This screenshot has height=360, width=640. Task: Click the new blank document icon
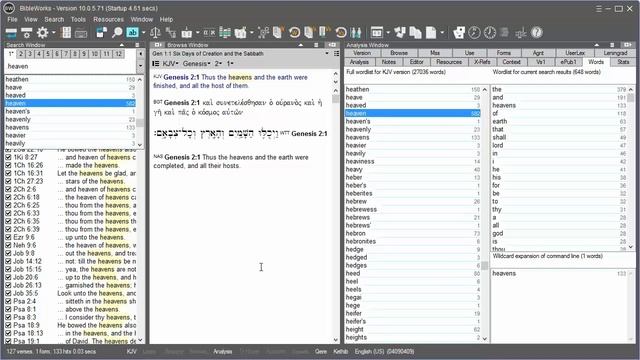coord(431,33)
